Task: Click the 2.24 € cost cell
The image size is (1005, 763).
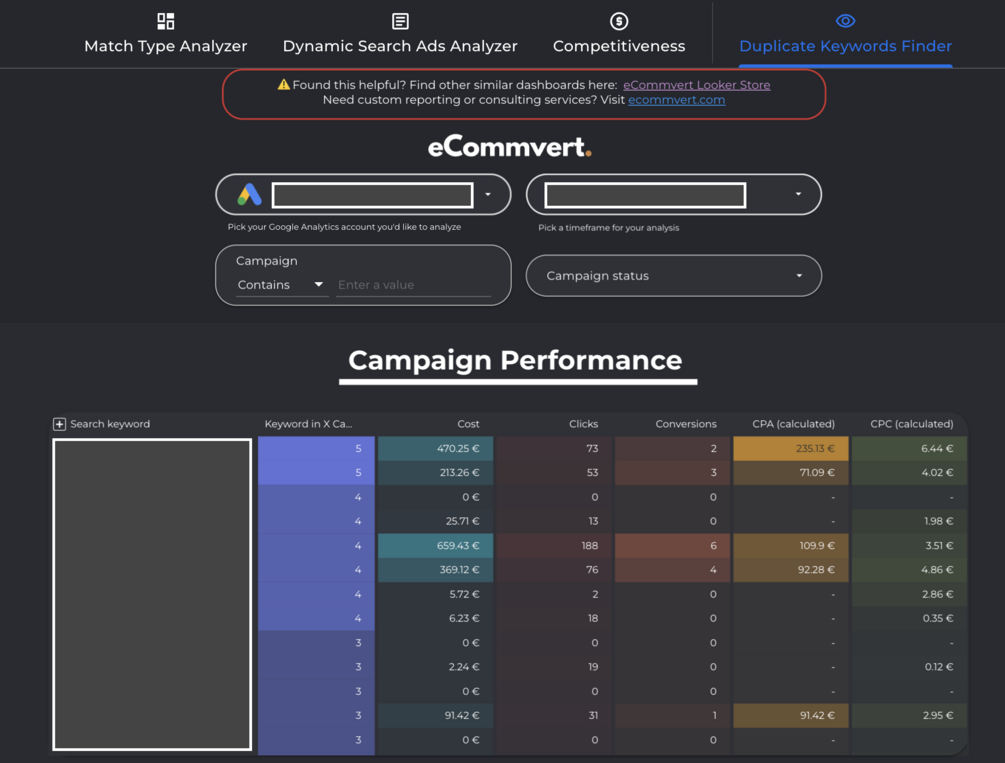Action: click(436, 667)
